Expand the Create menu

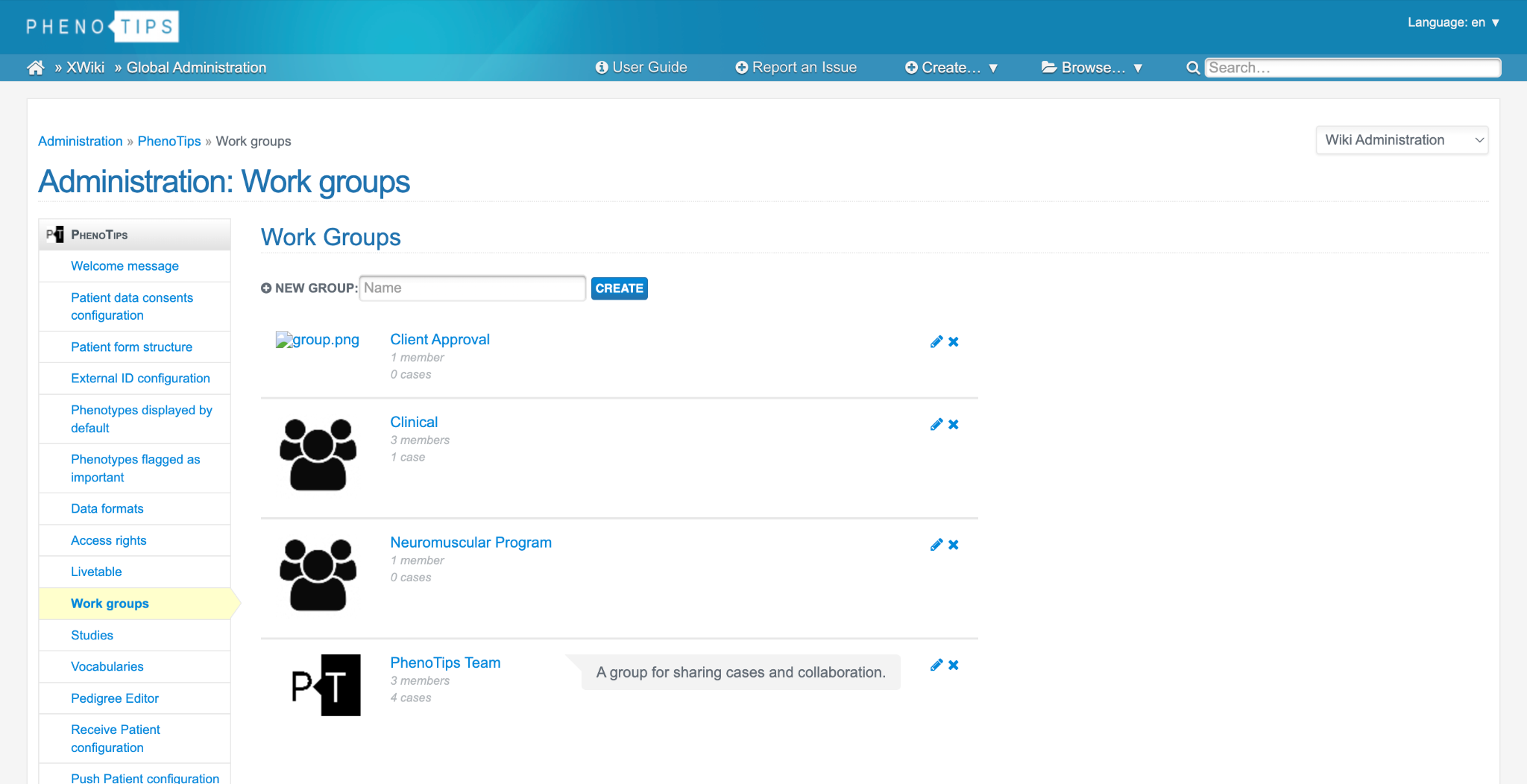tap(951, 68)
